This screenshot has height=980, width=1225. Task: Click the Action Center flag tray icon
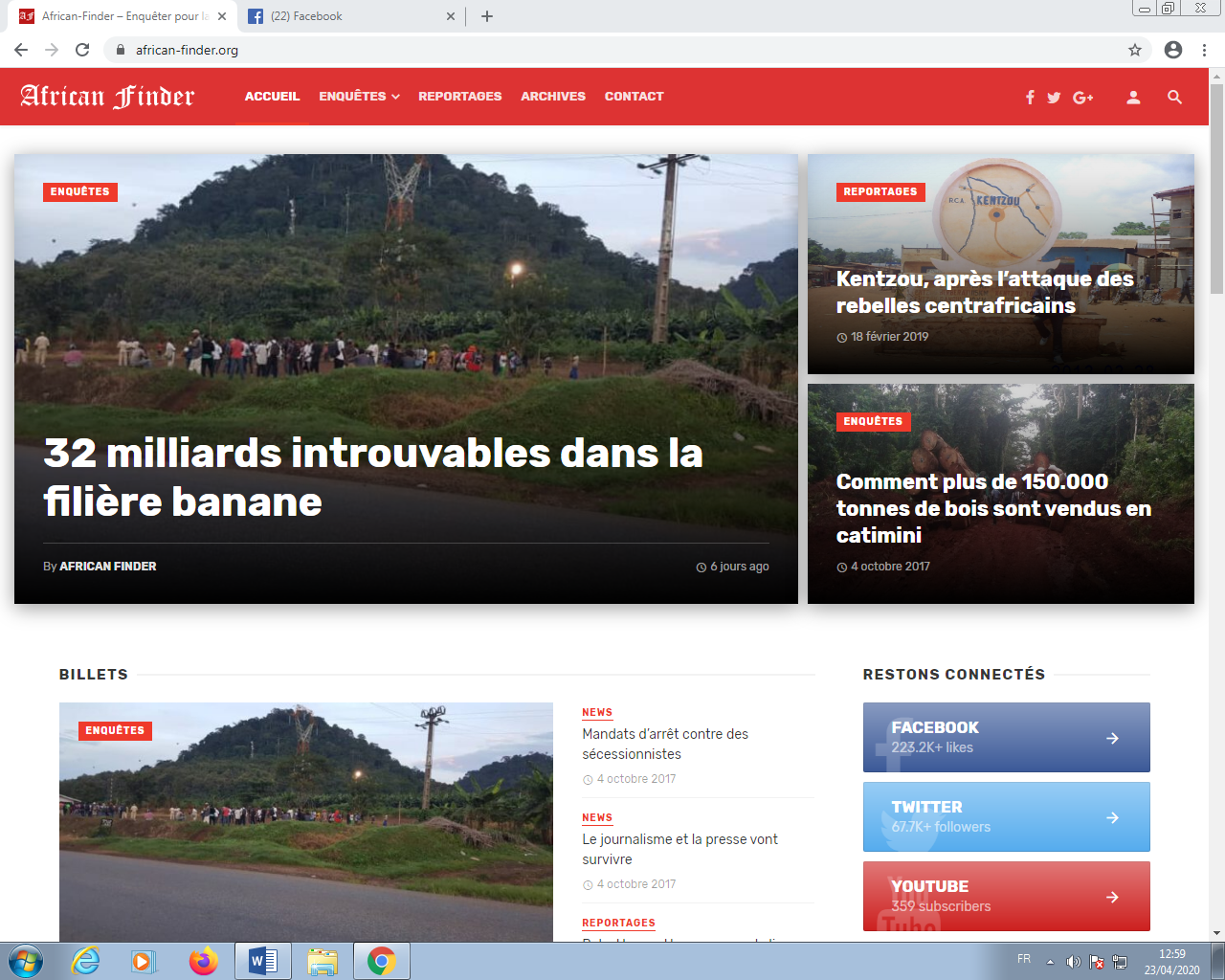[x=1097, y=962]
